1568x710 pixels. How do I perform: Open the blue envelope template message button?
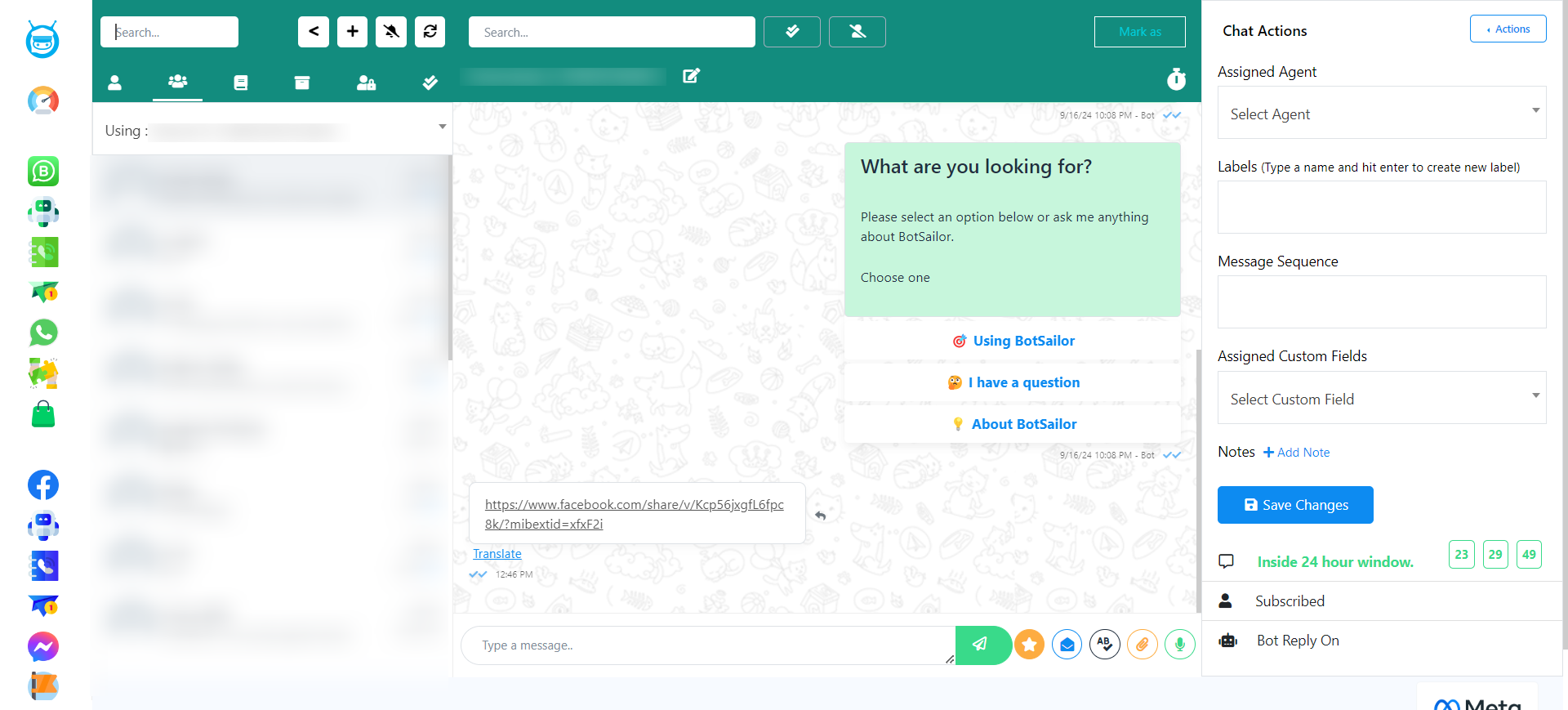coord(1067,645)
